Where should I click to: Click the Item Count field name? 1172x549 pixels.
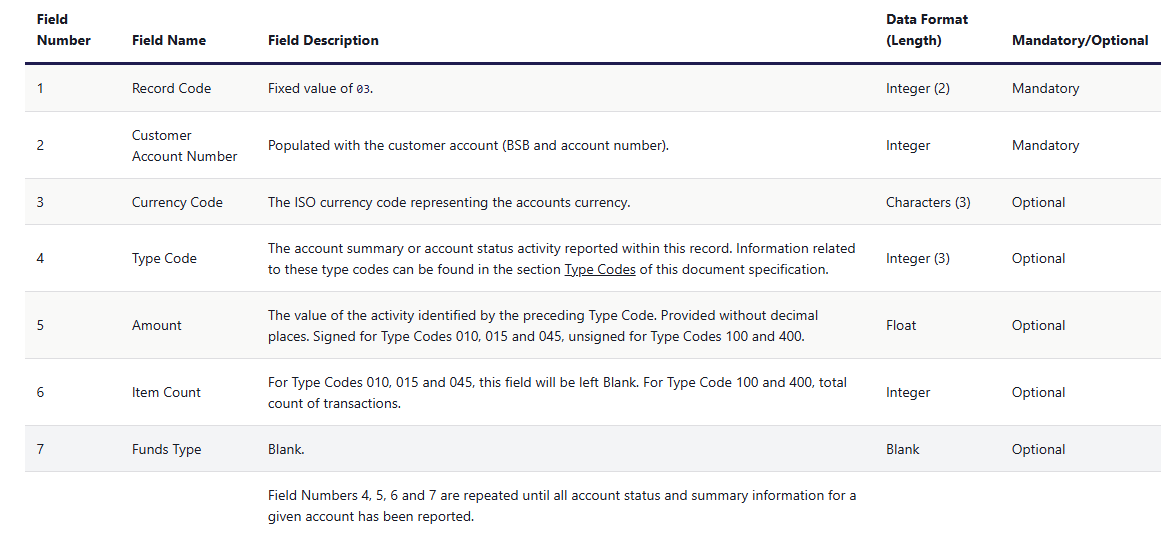click(x=166, y=392)
